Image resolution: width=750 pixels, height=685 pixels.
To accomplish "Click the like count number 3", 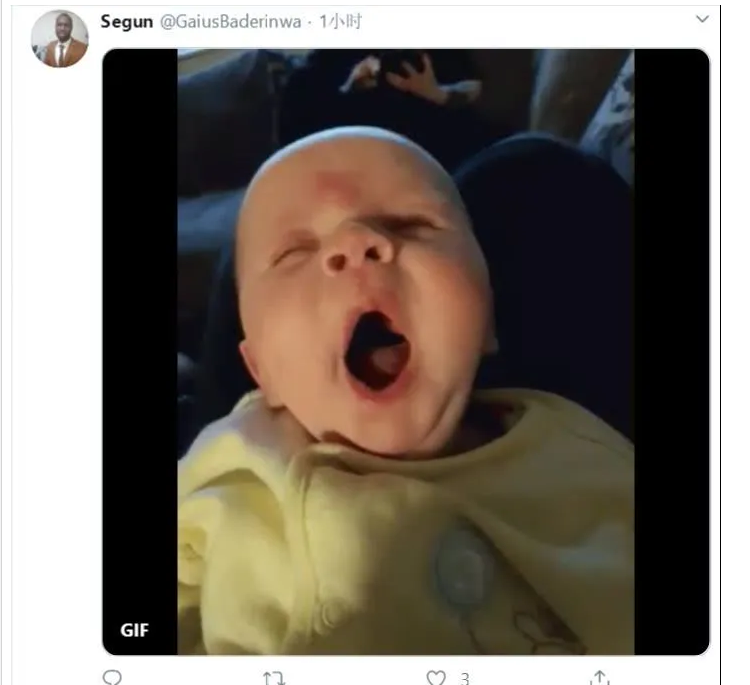I will pyautogui.click(x=464, y=679).
